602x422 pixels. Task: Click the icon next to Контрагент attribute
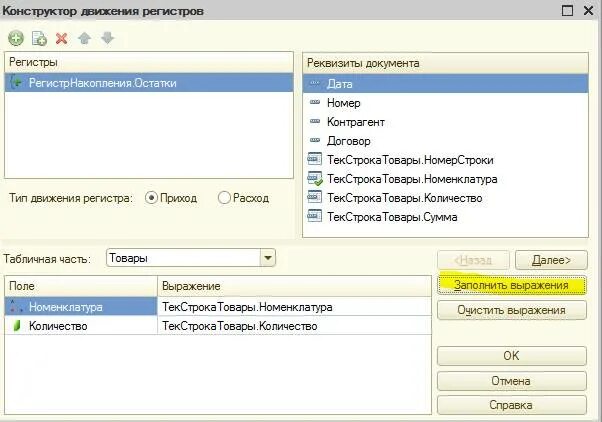click(315, 121)
